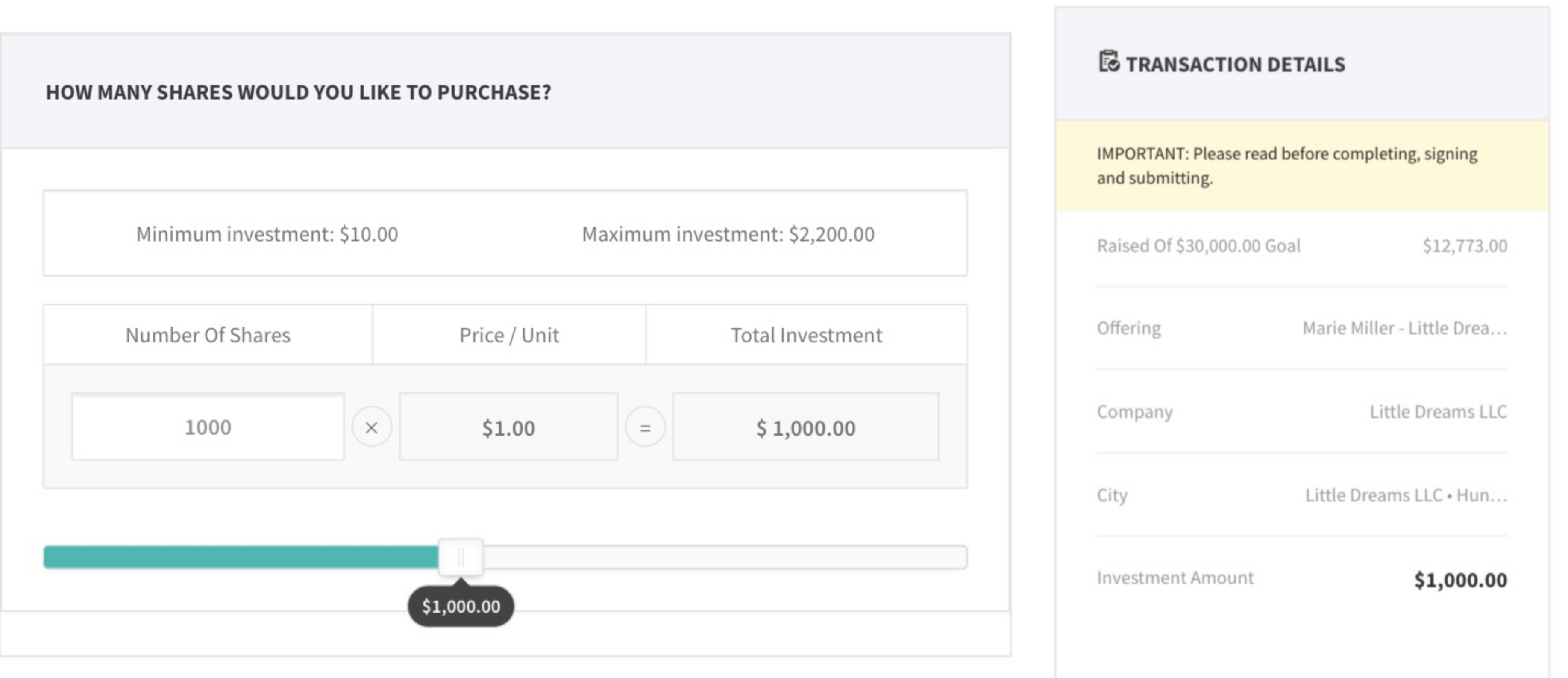The height and width of the screenshot is (678, 1568).
Task: Click the equals sign circle icon
Action: tap(645, 427)
